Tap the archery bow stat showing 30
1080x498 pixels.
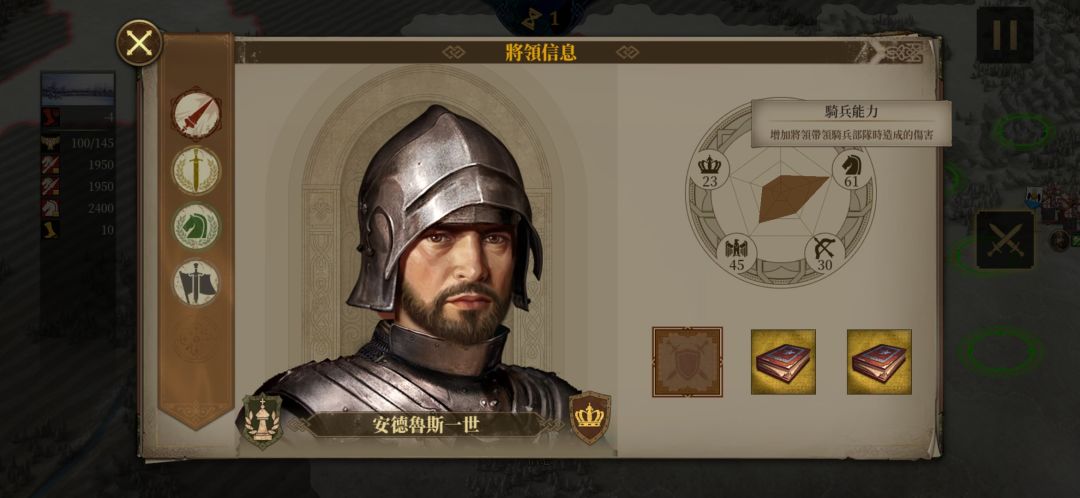tap(824, 253)
